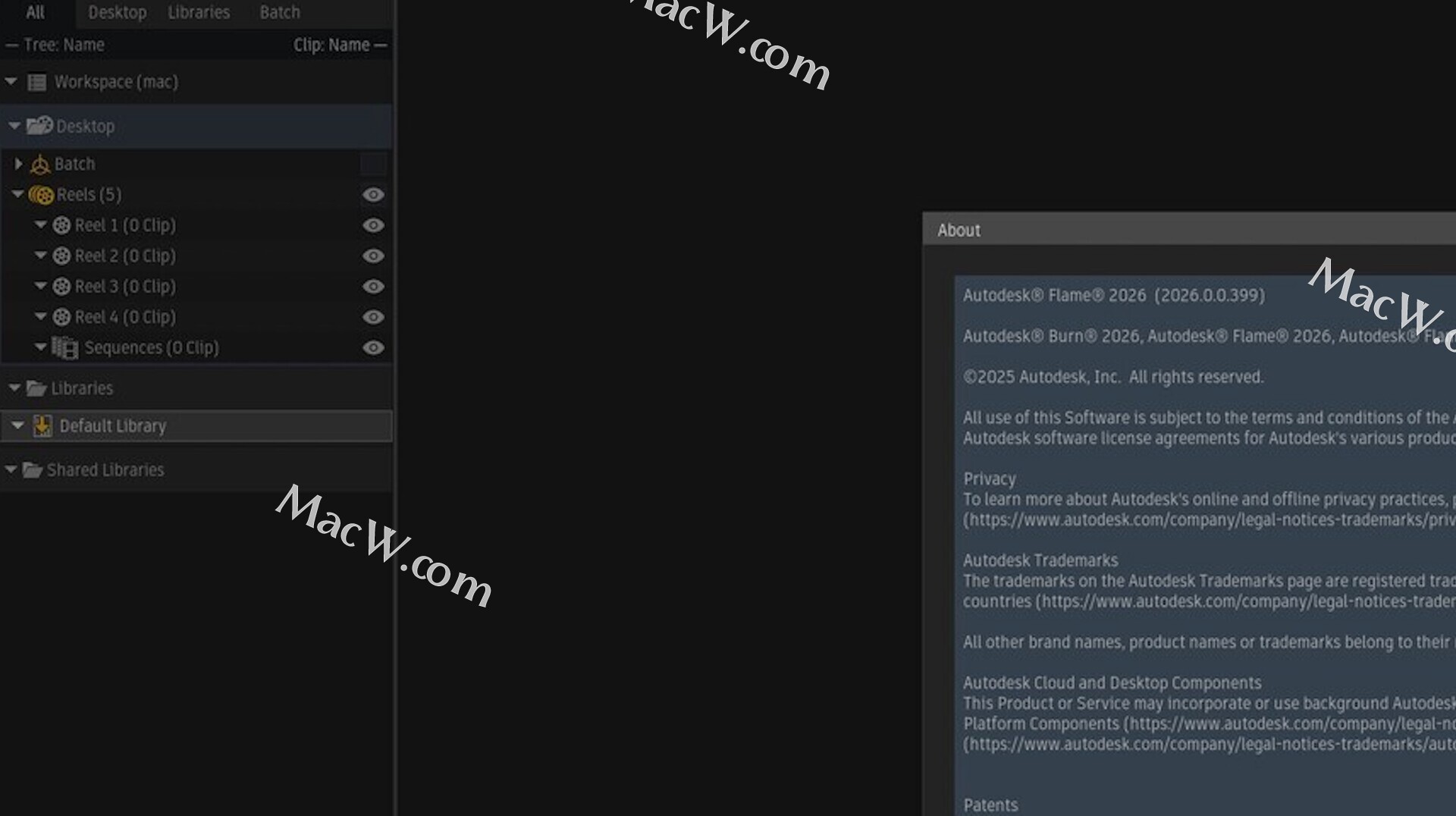The width and height of the screenshot is (1456, 816).
Task: Collapse the Libraries section arrow
Action: (14, 388)
